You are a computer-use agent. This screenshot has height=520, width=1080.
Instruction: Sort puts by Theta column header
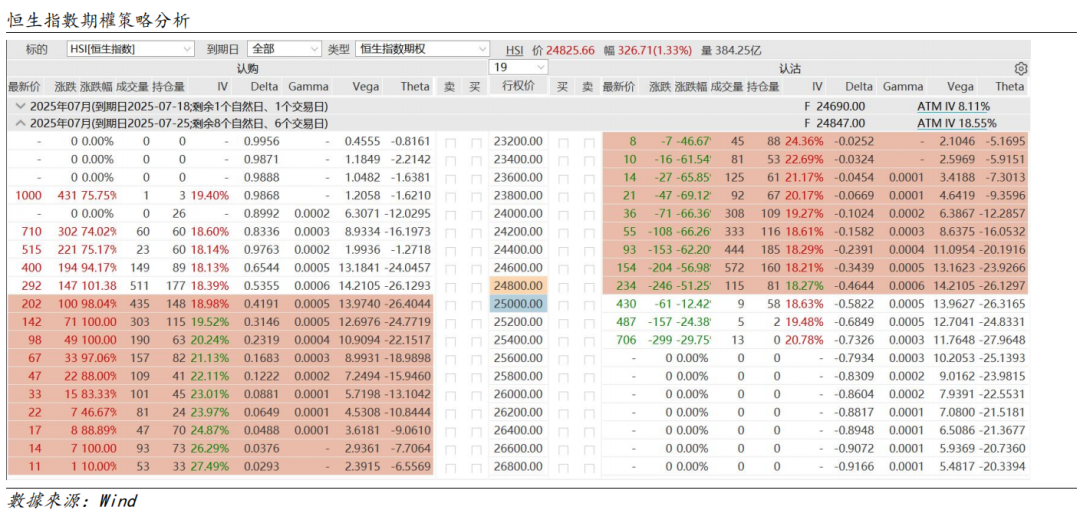(x=1010, y=86)
